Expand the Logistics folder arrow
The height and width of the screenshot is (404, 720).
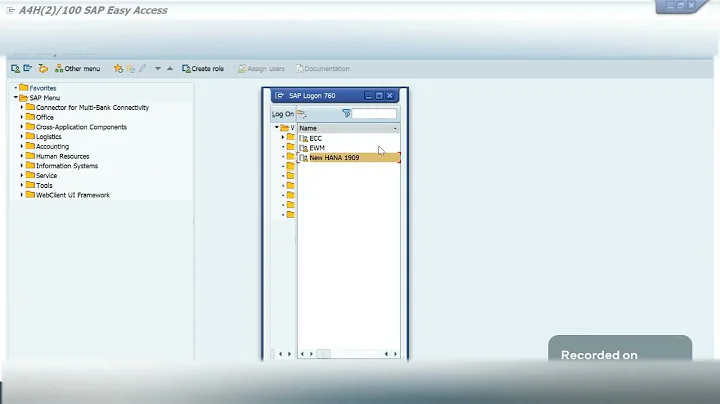coord(22,136)
